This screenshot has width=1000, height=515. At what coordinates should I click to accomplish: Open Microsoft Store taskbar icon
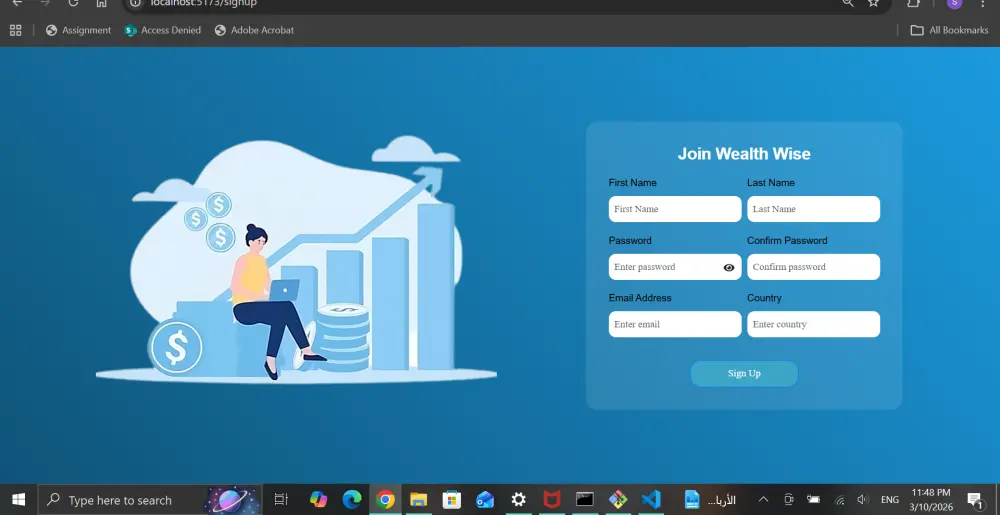pos(452,500)
